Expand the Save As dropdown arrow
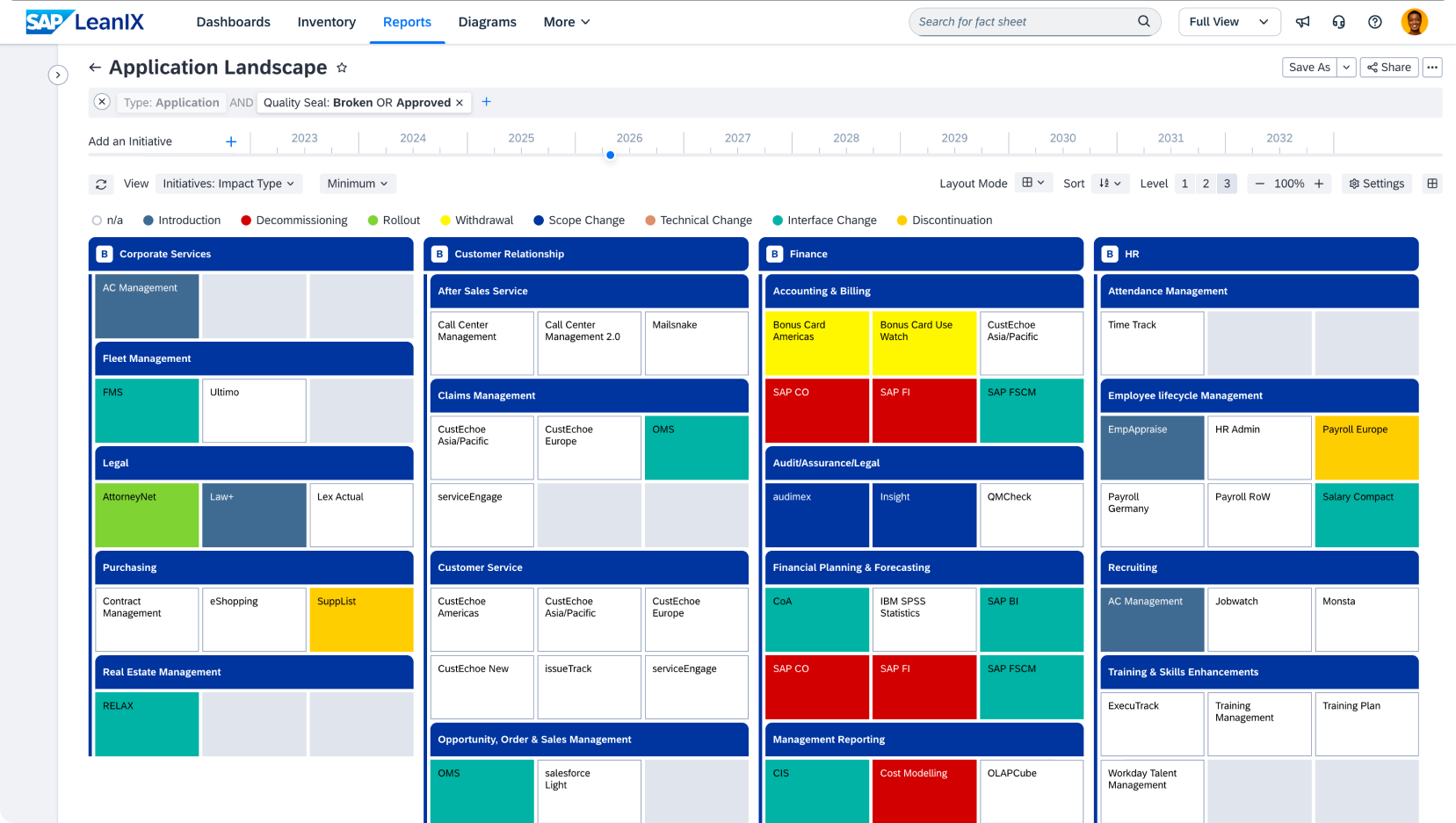Image resolution: width=1456 pixels, height=823 pixels. (x=1346, y=67)
